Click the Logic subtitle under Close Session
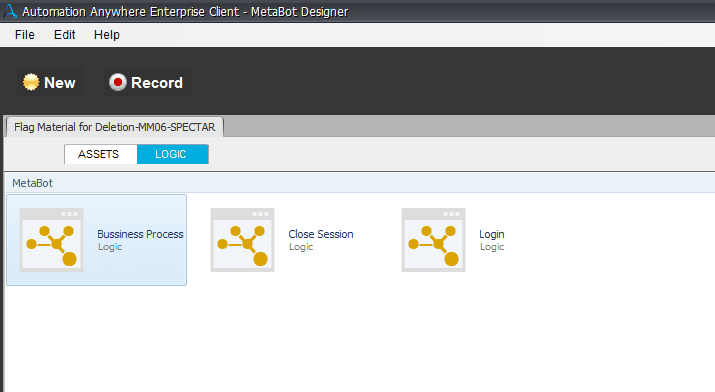The height and width of the screenshot is (392, 715). 301,247
